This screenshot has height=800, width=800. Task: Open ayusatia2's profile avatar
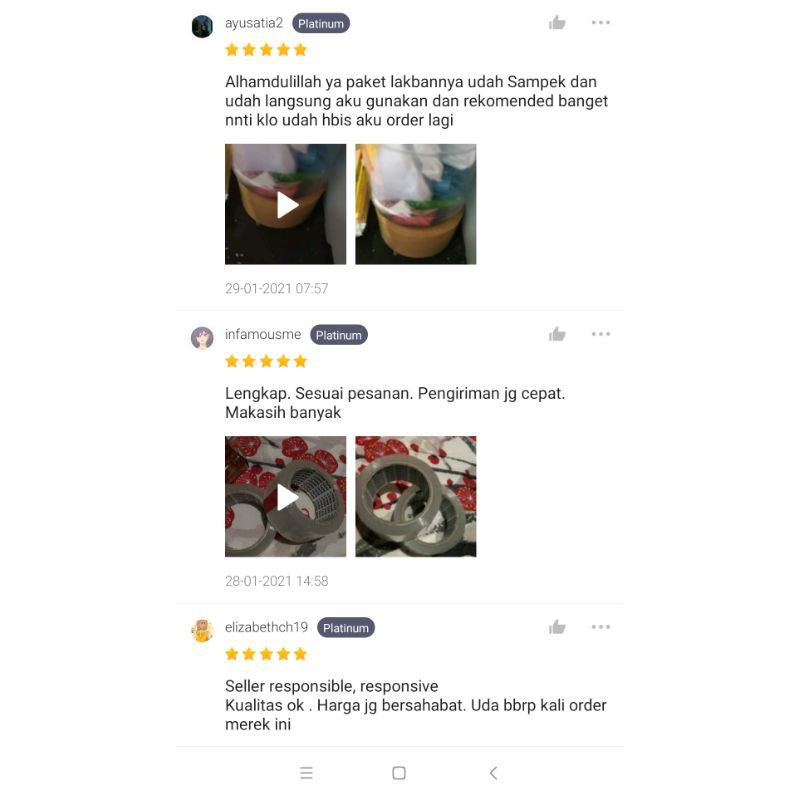coord(202,26)
